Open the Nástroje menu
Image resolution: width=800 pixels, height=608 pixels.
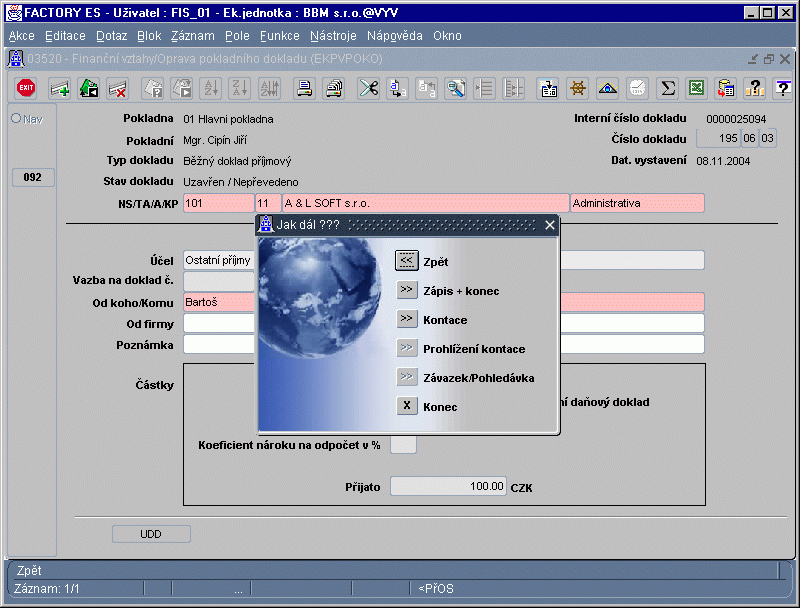[333, 36]
